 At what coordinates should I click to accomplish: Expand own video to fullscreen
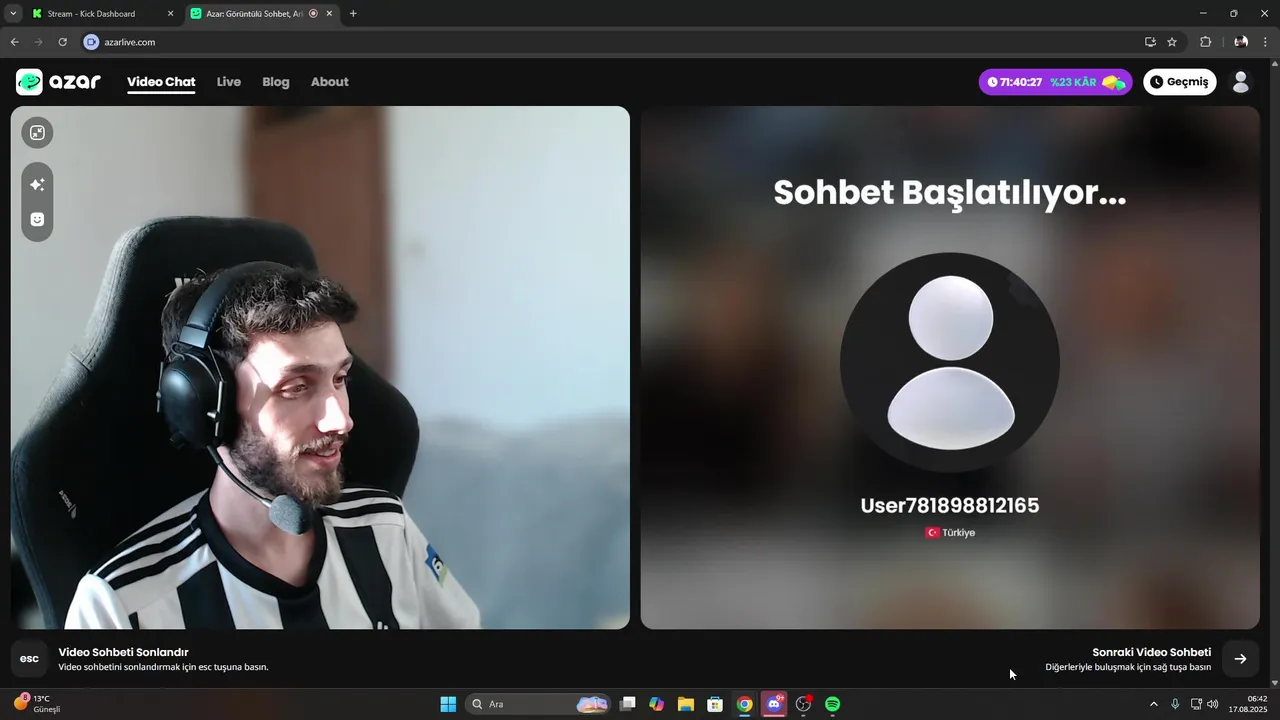(37, 133)
